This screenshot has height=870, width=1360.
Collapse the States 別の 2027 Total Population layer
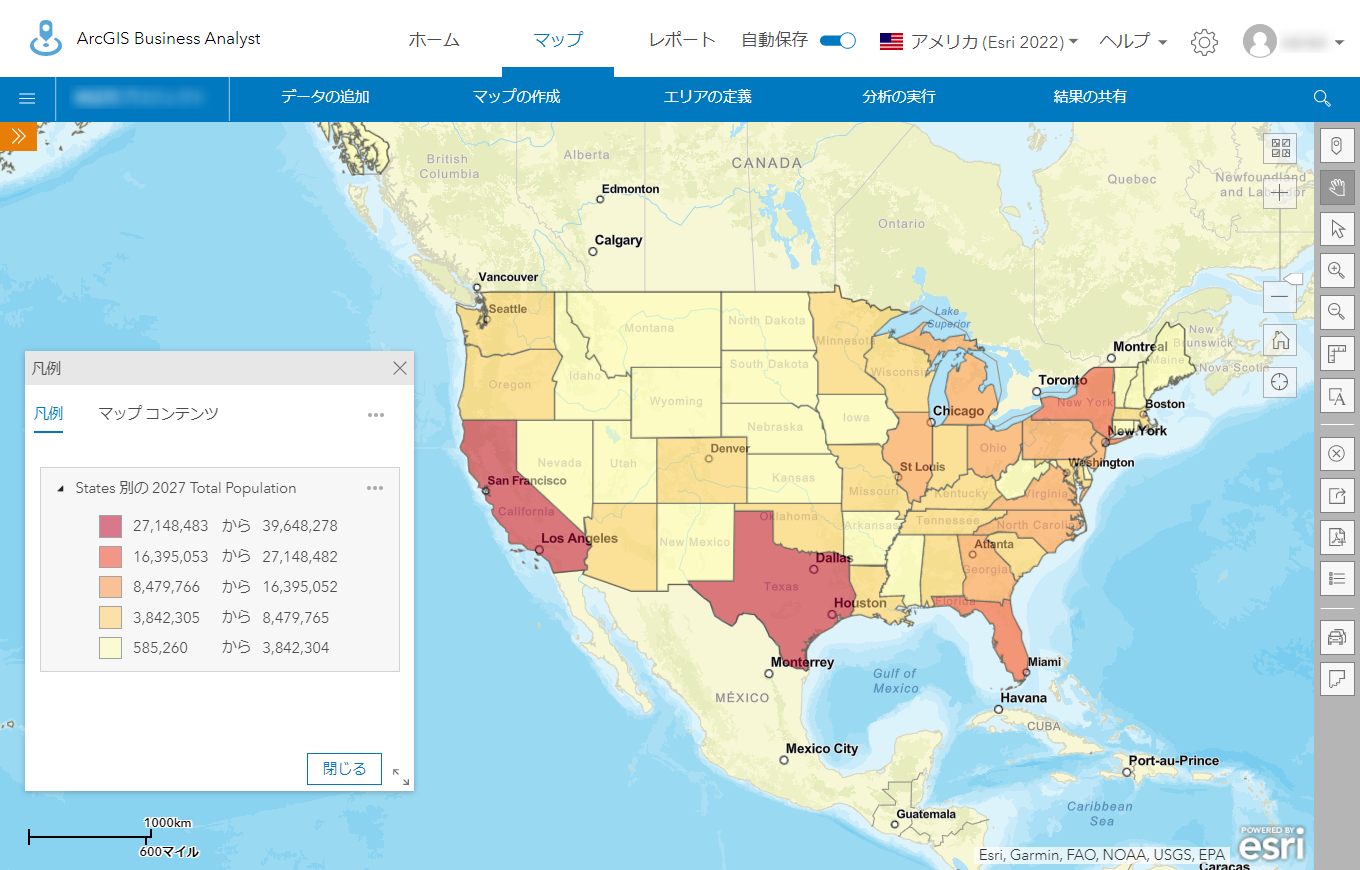point(61,489)
